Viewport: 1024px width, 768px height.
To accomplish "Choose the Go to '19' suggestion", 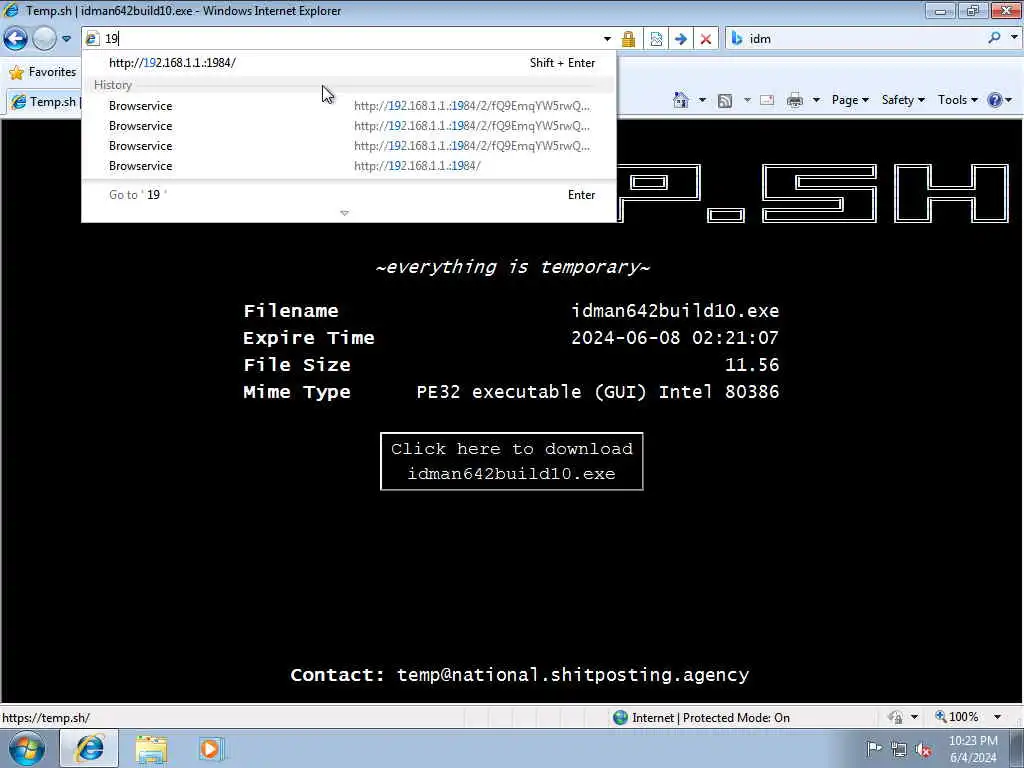I will pyautogui.click(x=349, y=195).
